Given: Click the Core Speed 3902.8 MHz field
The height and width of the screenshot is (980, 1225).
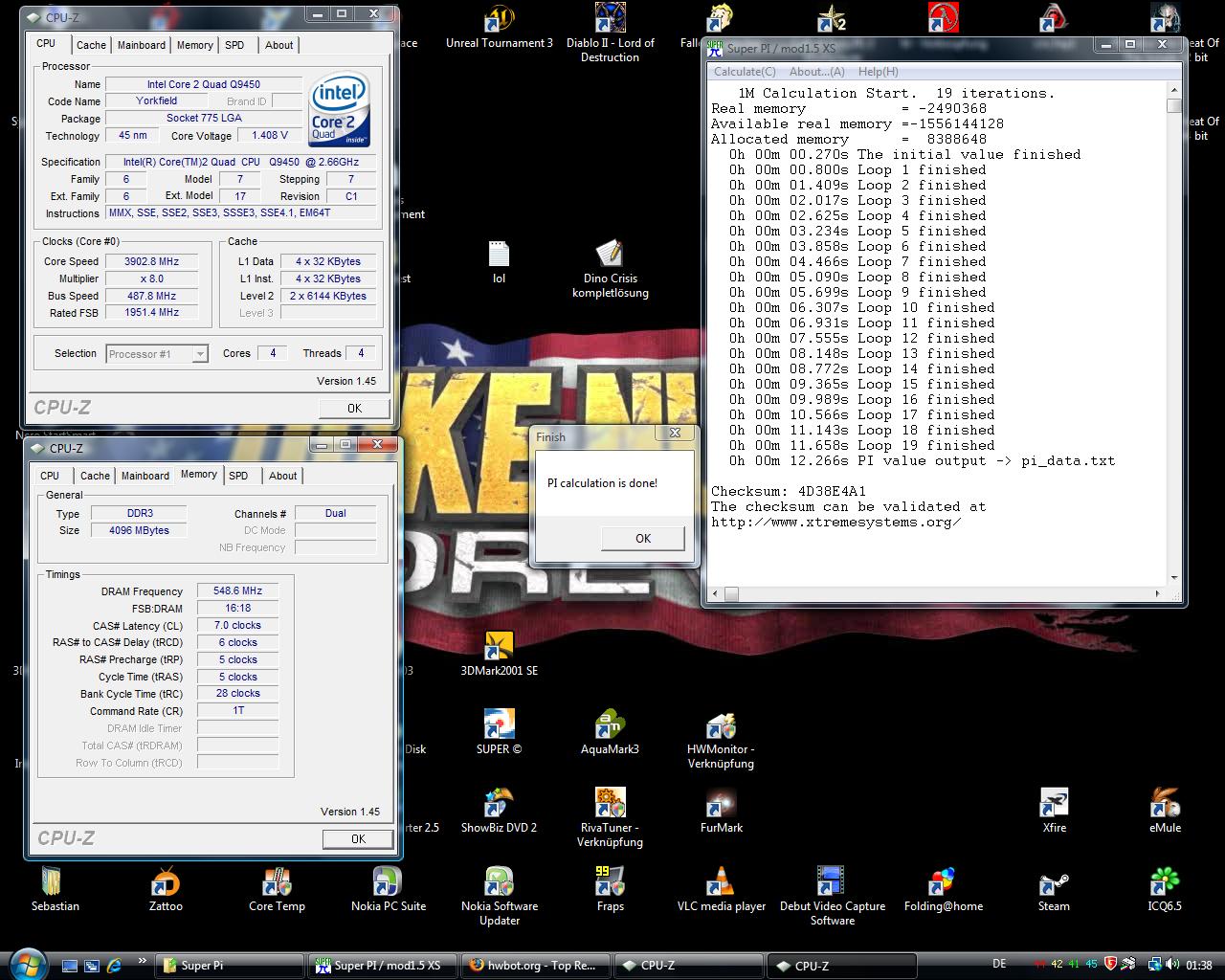Looking at the screenshot, I should click(152, 261).
